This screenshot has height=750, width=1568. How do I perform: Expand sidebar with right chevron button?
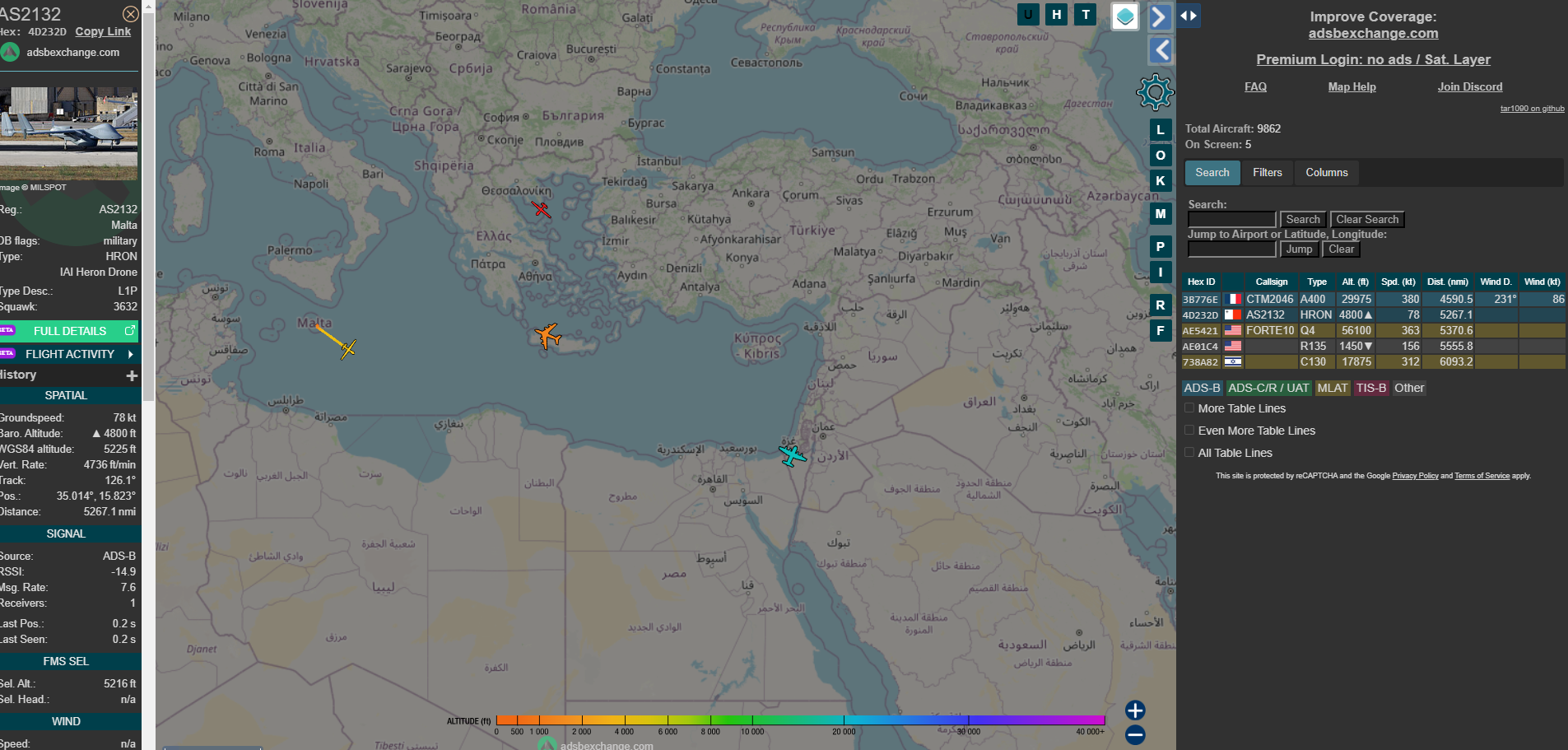(x=1159, y=16)
